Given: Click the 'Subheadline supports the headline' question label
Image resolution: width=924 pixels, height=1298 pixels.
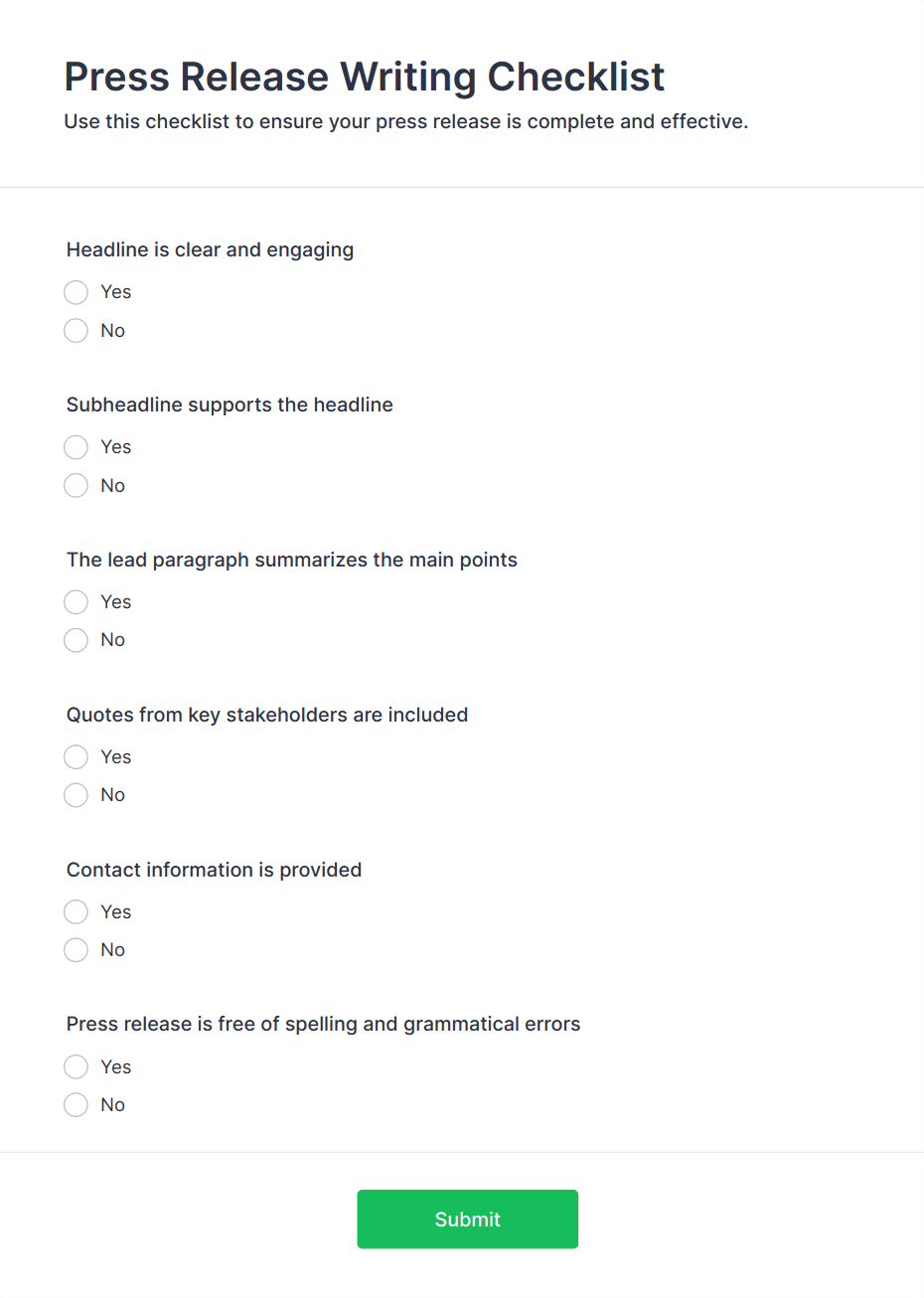Looking at the screenshot, I should (230, 406).
